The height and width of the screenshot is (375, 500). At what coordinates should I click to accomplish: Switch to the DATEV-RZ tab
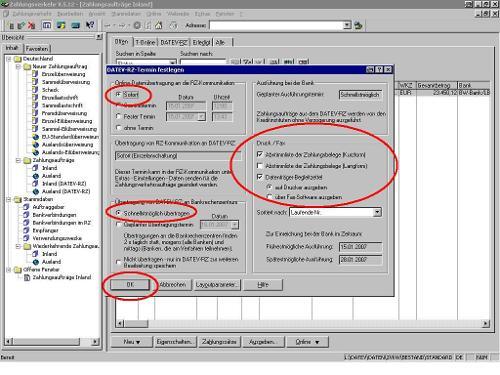click(174, 42)
